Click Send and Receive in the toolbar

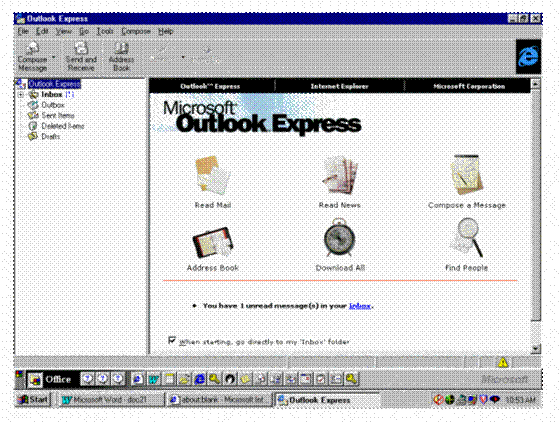[x=81, y=56]
